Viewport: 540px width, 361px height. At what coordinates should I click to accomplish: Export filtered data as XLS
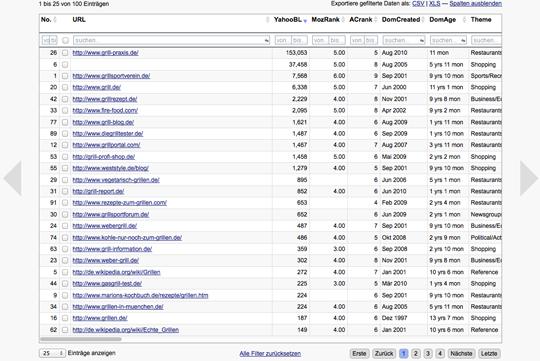tap(435, 3)
